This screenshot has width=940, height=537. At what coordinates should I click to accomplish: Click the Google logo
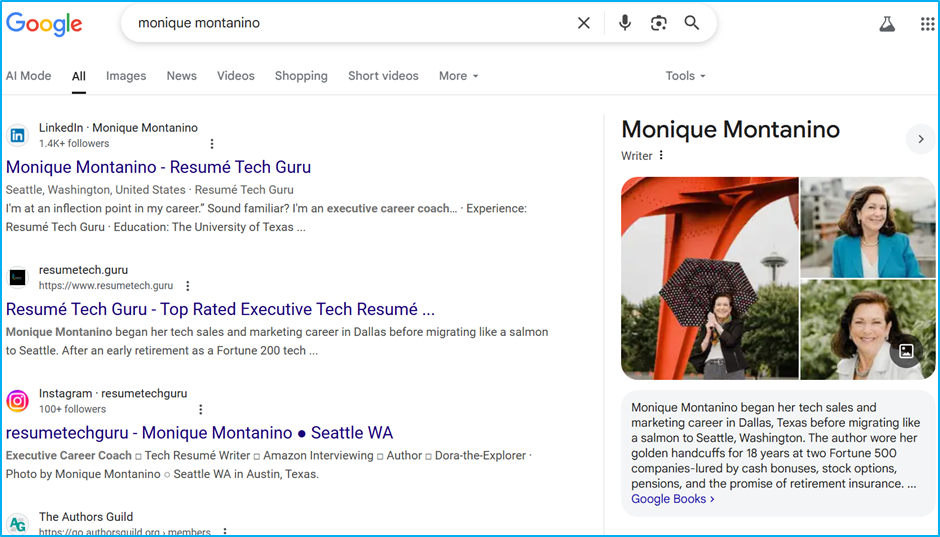click(44, 24)
